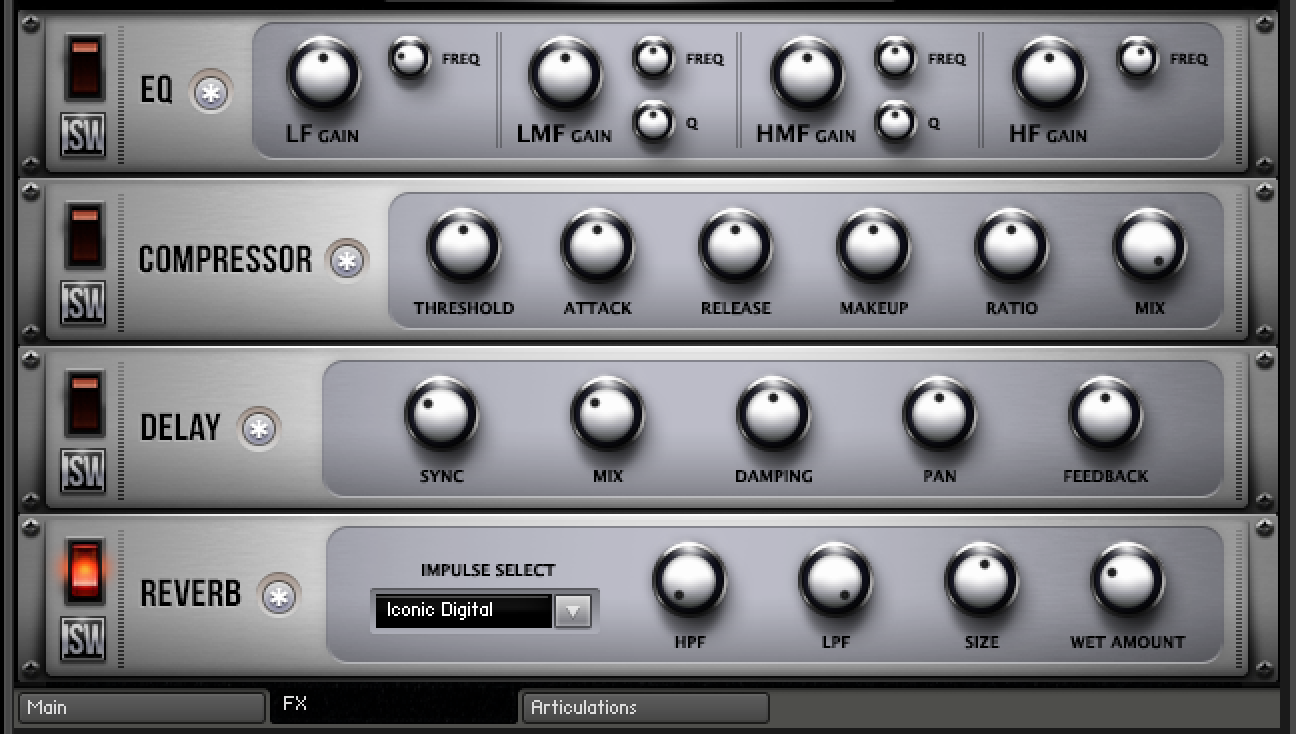Click the Delay edit asterisk icon
Viewport: 1296px width, 734px height.
[259, 428]
